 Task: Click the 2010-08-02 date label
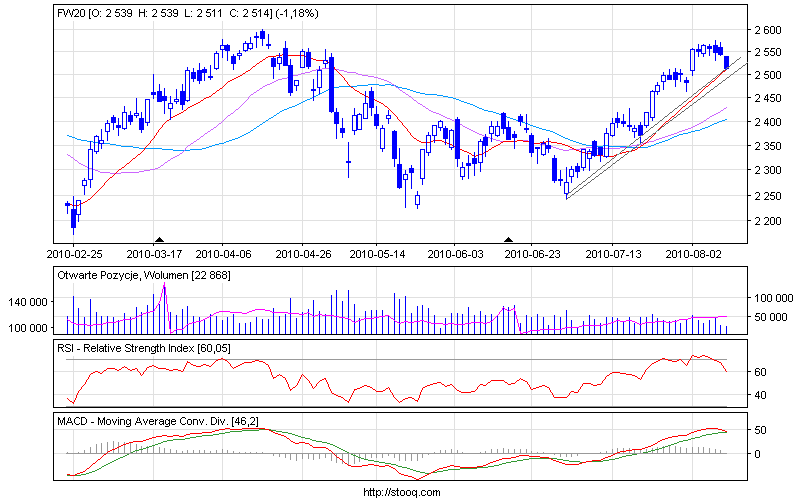[x=693, y=254]
